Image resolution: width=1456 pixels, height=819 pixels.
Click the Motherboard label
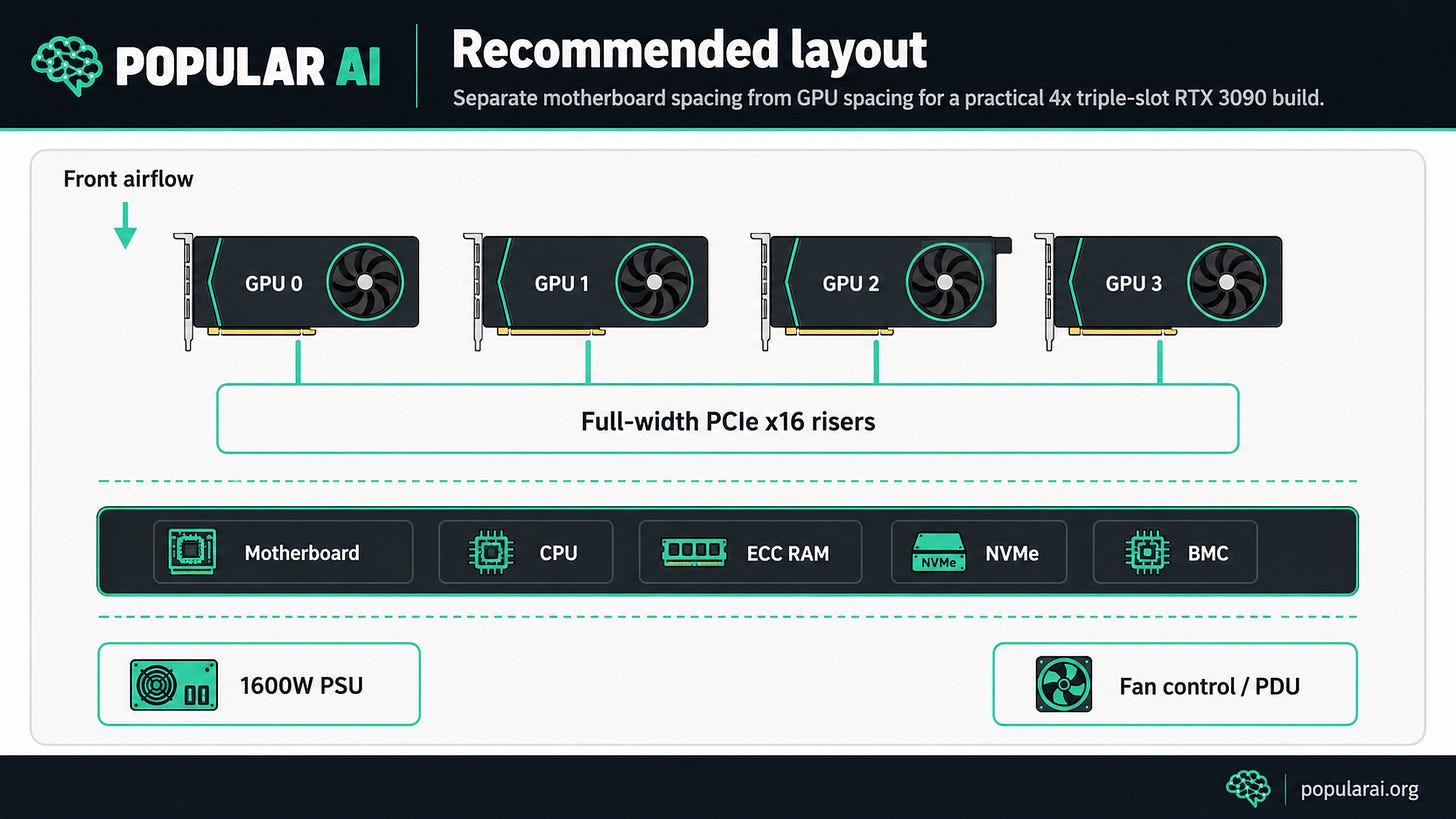click(301, 552)
